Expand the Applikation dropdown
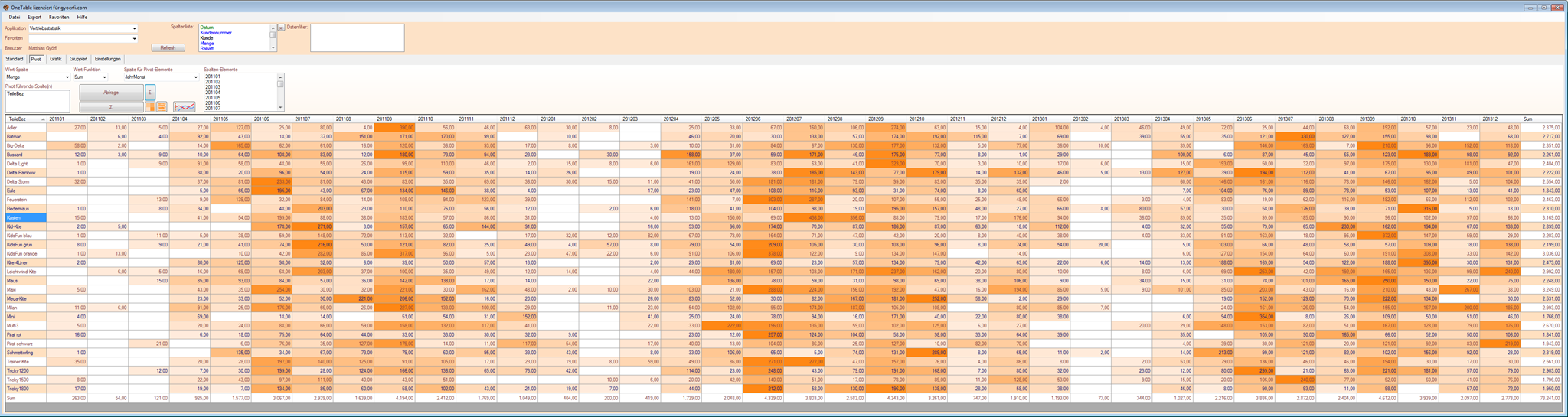This screenshot has height=417, width=1568. pyautogui.click(x=135, y=28)
